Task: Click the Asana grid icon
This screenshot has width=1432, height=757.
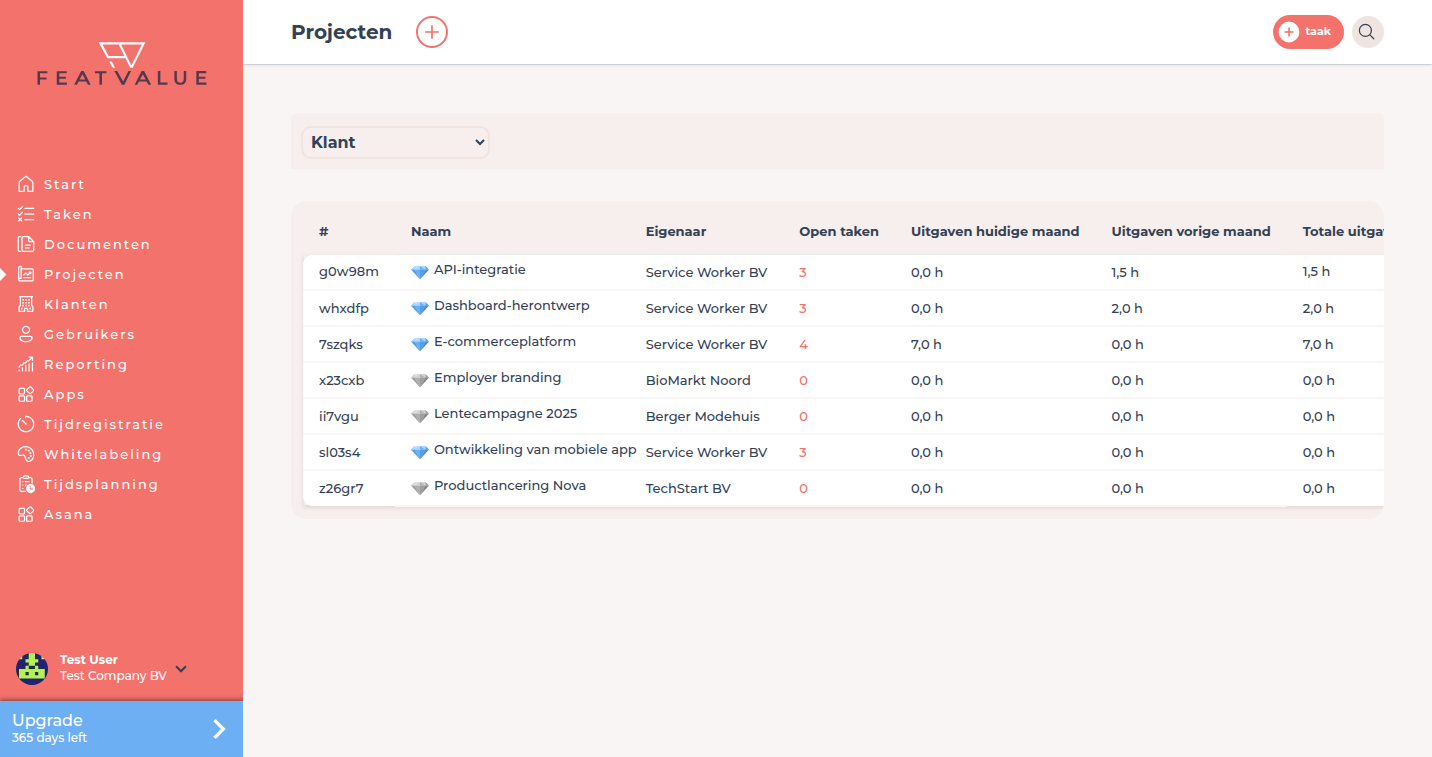Action: (x=26, y=514)
